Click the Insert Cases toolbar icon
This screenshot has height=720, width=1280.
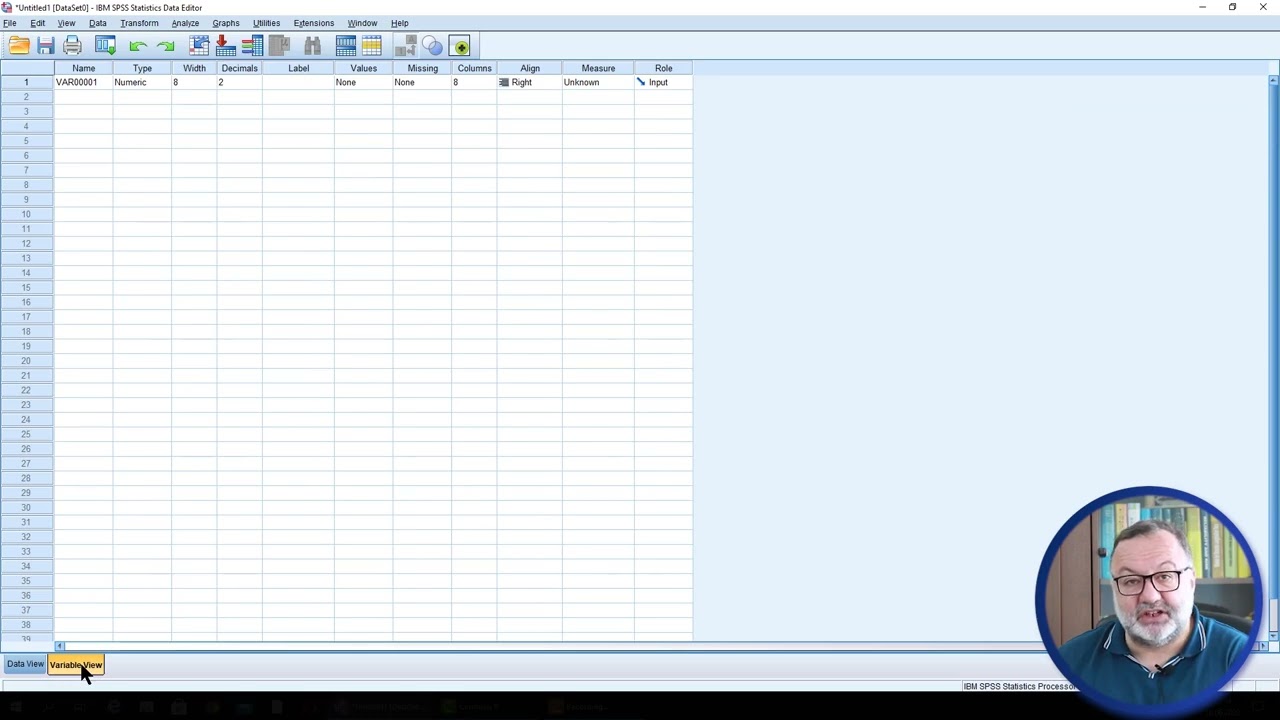[x=345, y=46]
